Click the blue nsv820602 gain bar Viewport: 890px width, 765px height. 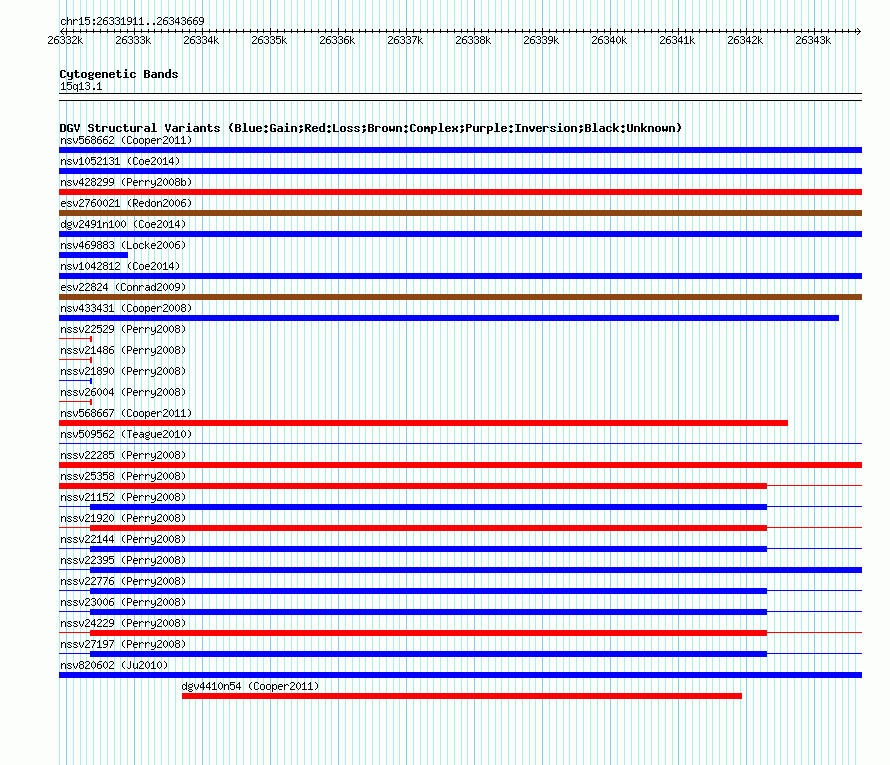coord(460,675)
